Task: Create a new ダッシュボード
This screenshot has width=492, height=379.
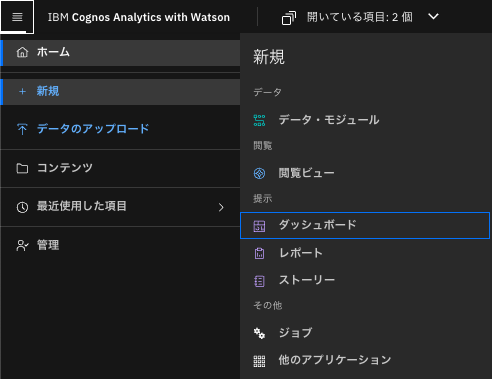Action: coord(365,225)
